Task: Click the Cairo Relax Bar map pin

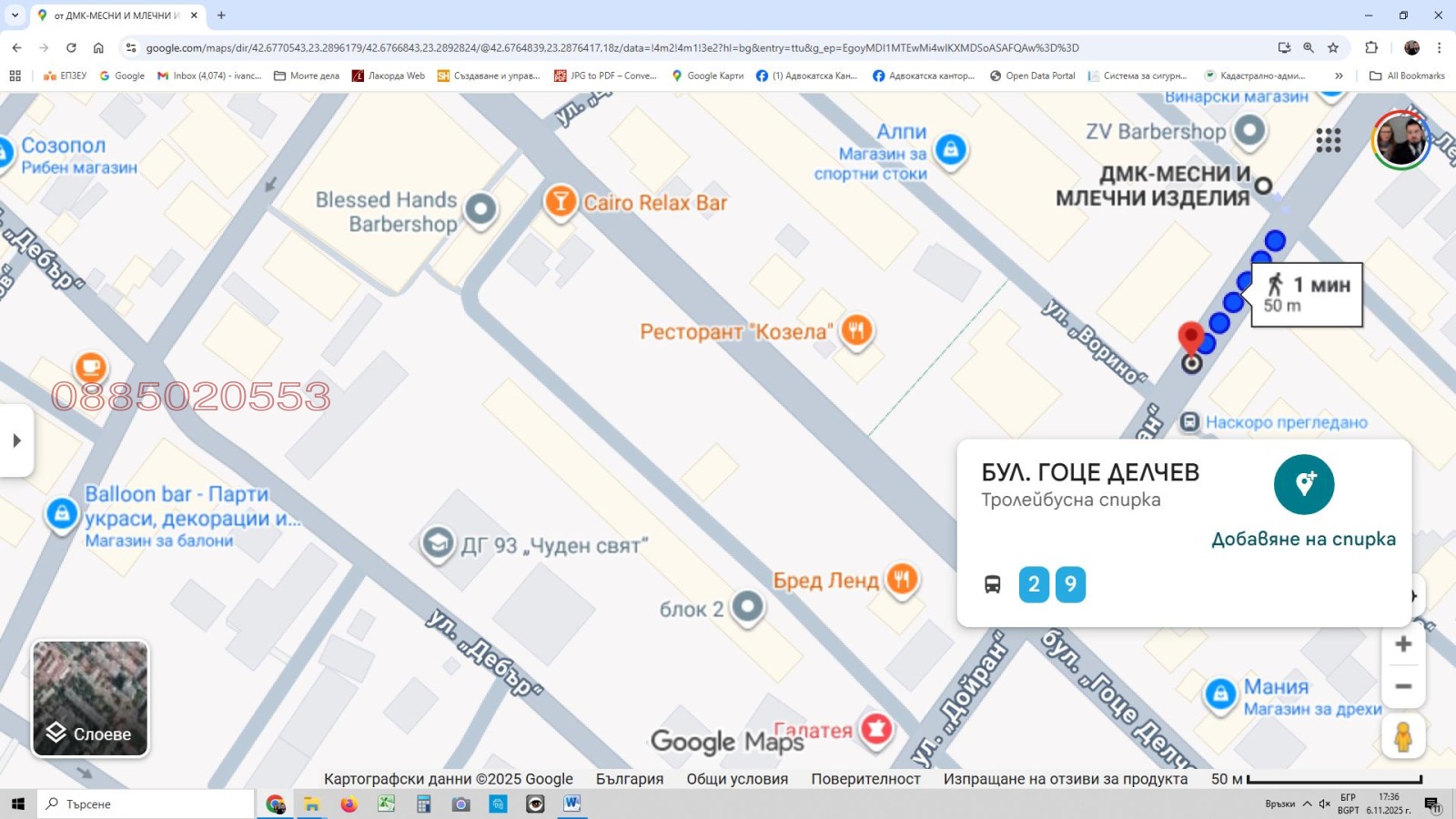Action: click(561, 200)
